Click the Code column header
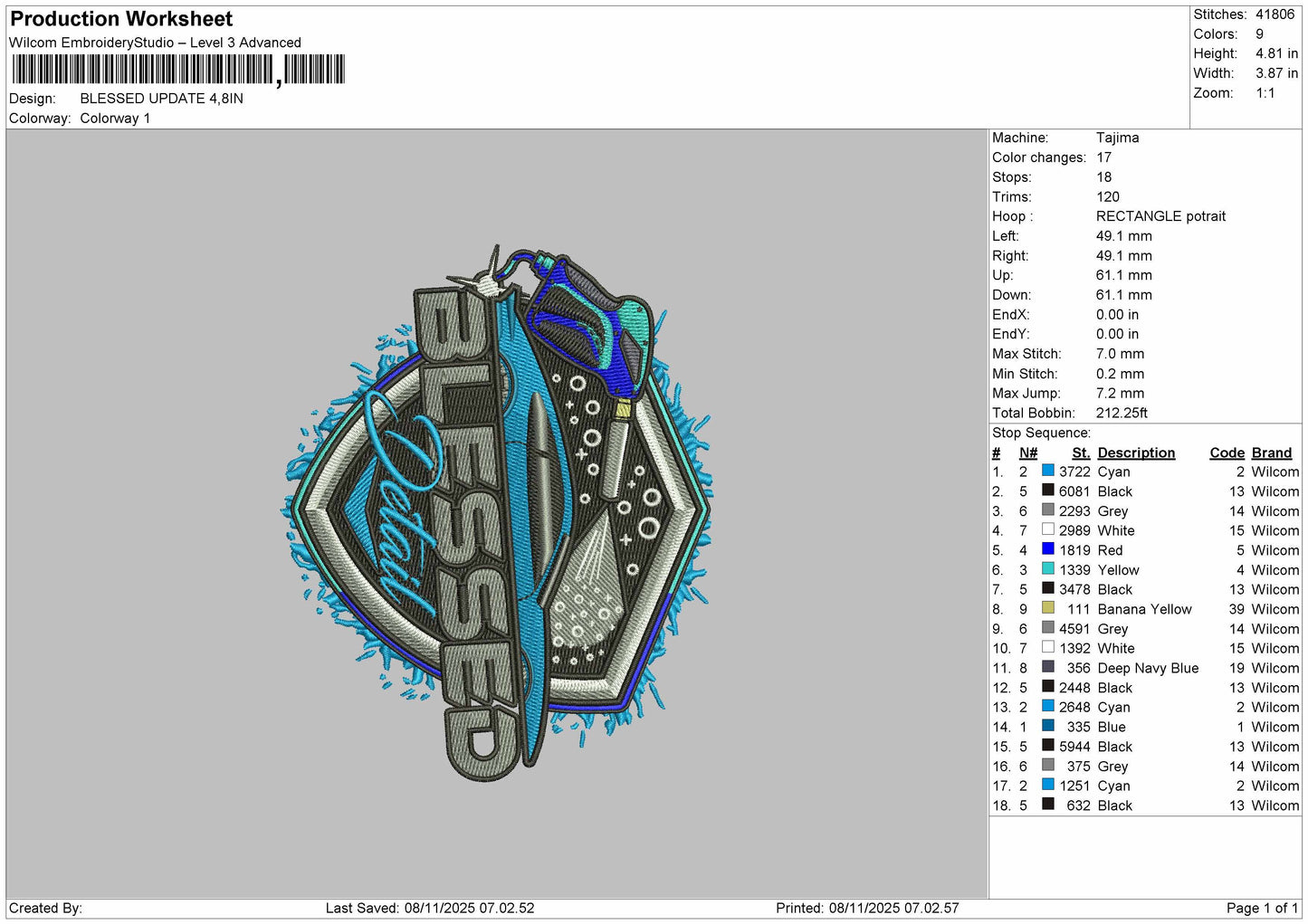This screenshot has width=1308, height=924. (1227, 452)
